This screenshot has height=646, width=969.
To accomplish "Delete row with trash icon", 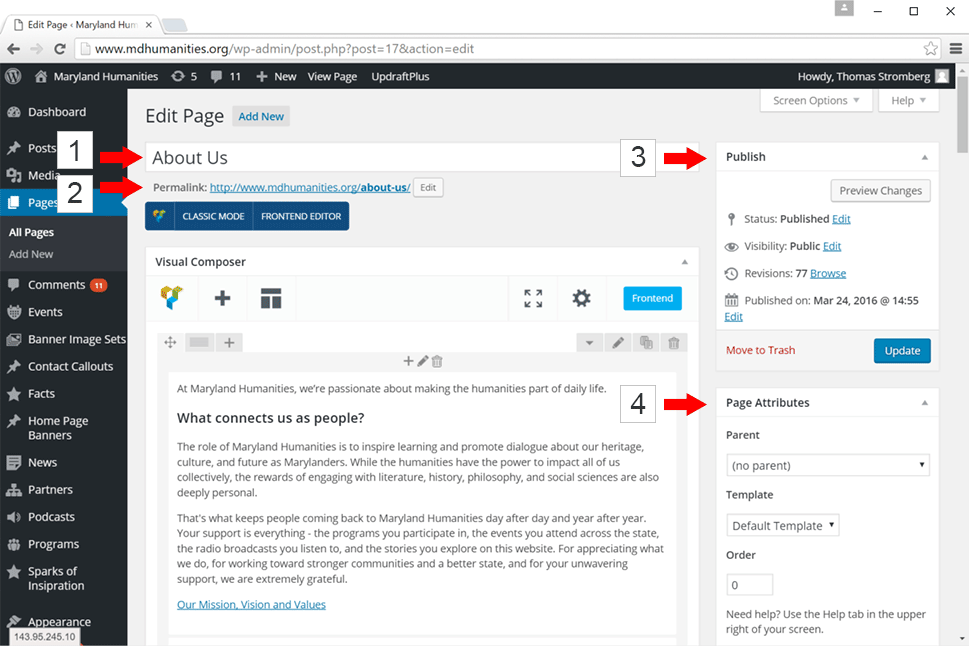I will (x=674, y=342).
